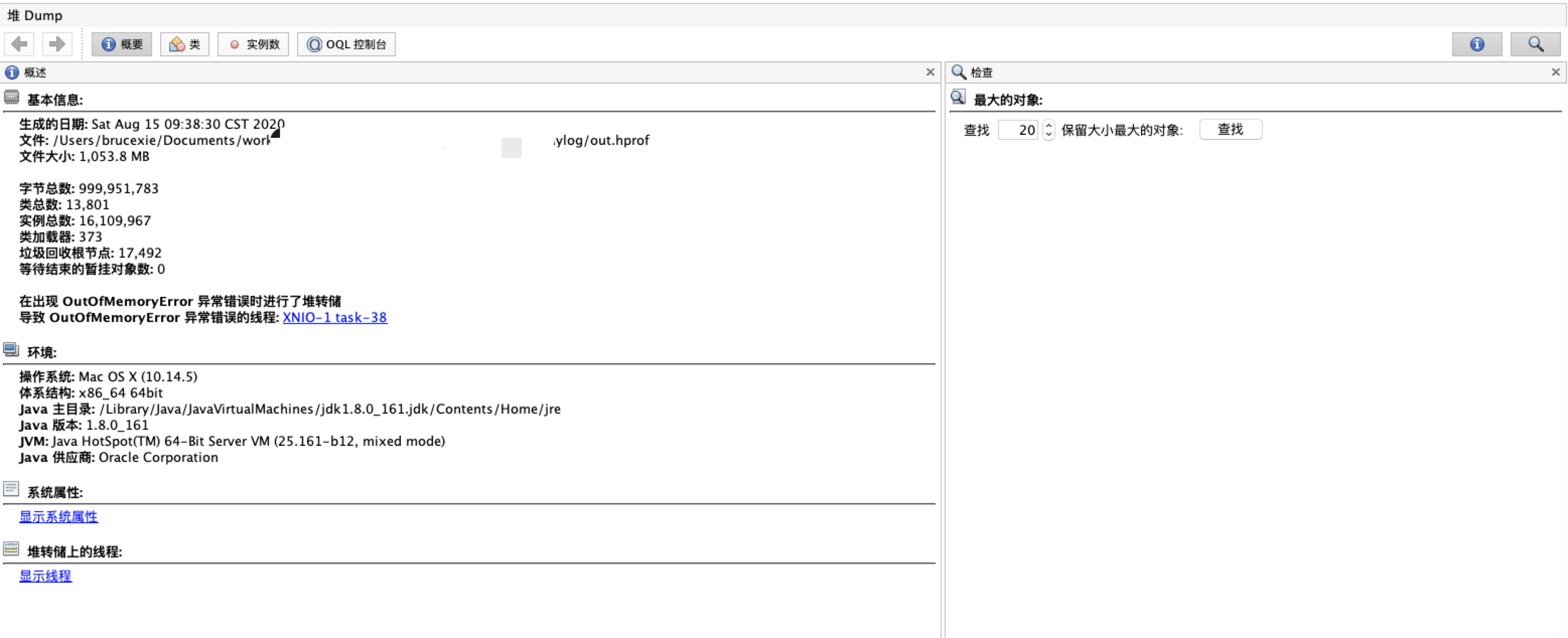Click the 显示系统属性 link
This screenshot has height=638, width=1568.
pyautogui.click(x=58, y=517)
